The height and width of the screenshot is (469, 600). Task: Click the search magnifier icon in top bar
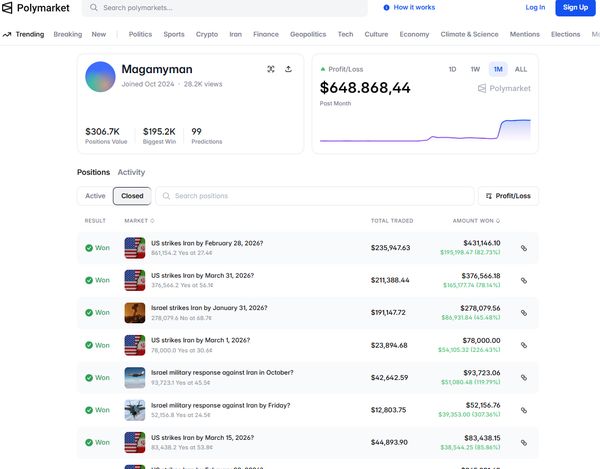tap(93, 8)
